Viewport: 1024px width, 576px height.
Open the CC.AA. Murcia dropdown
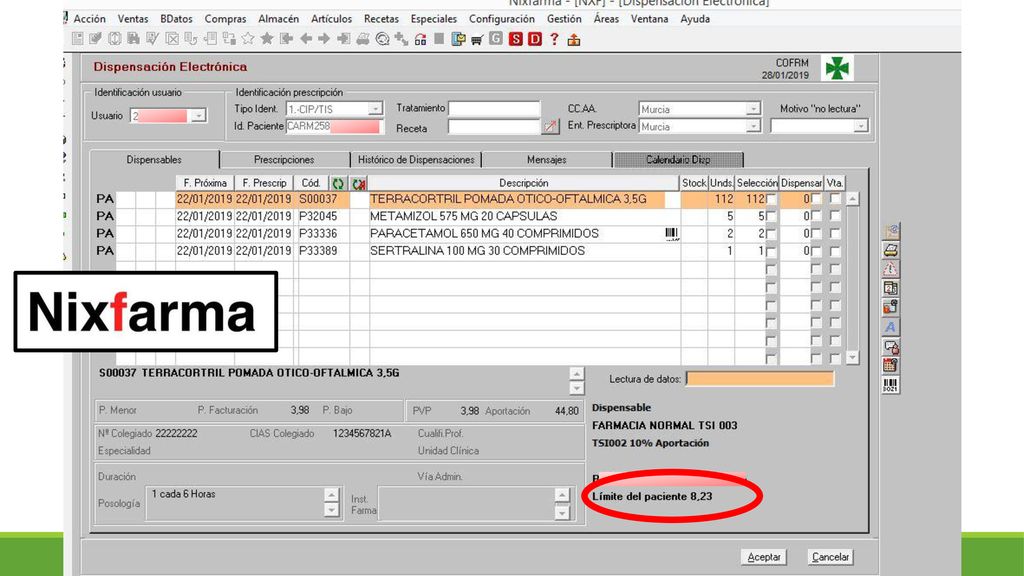pos(753,108)
